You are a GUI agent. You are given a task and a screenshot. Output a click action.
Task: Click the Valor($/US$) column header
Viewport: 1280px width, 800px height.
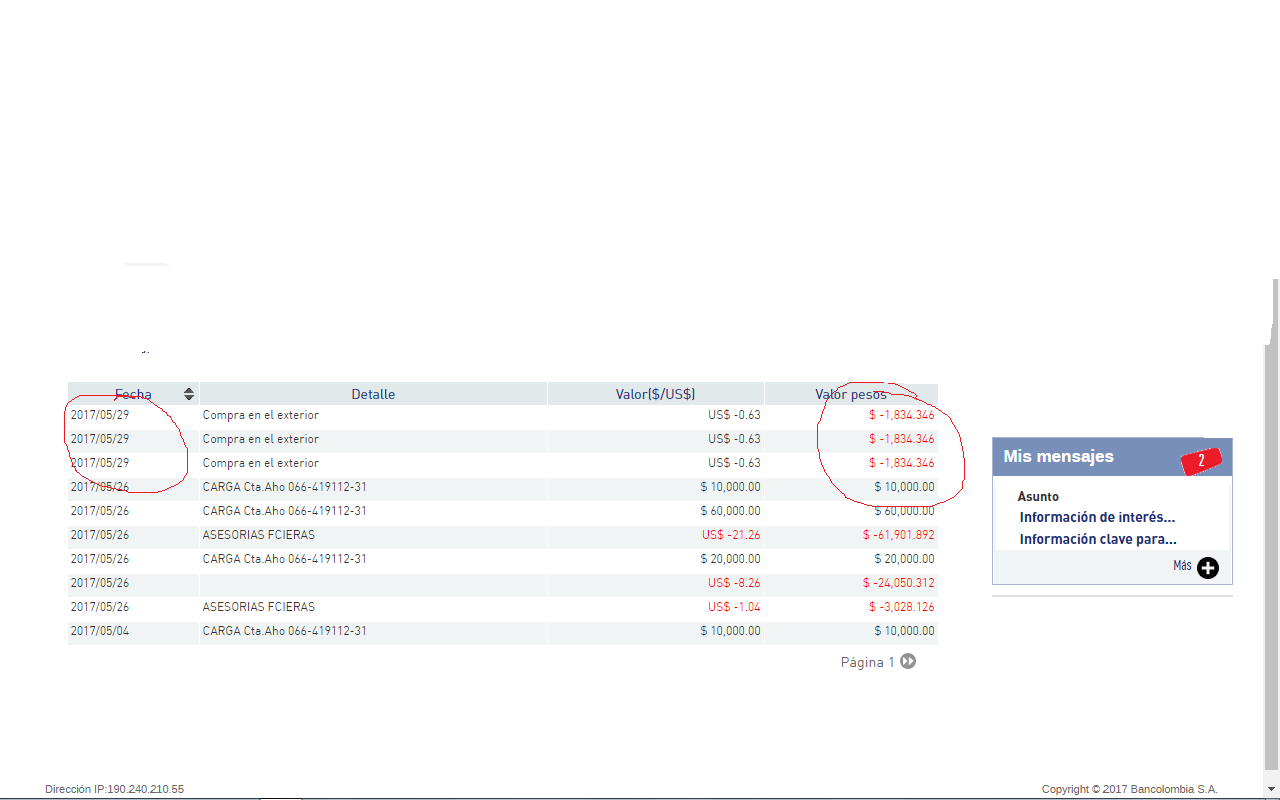tap(656, 394)
